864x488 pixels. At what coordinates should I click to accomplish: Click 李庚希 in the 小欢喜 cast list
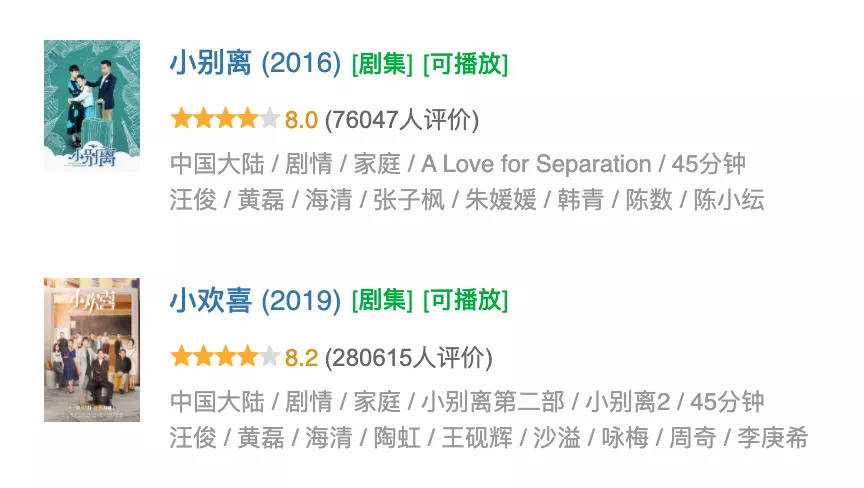[x=772, y=438]
